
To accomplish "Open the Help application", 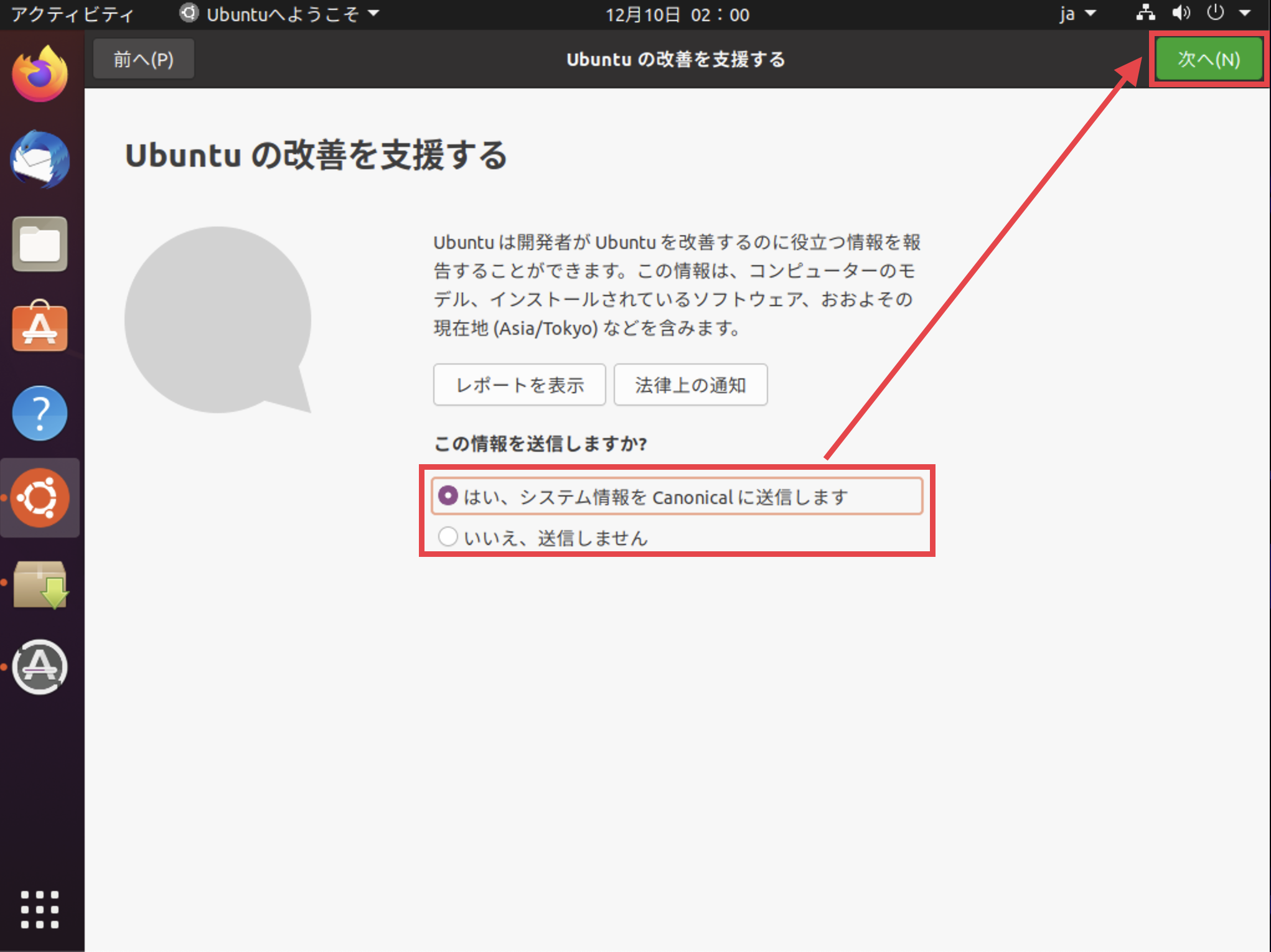I will tap(39, 413).
